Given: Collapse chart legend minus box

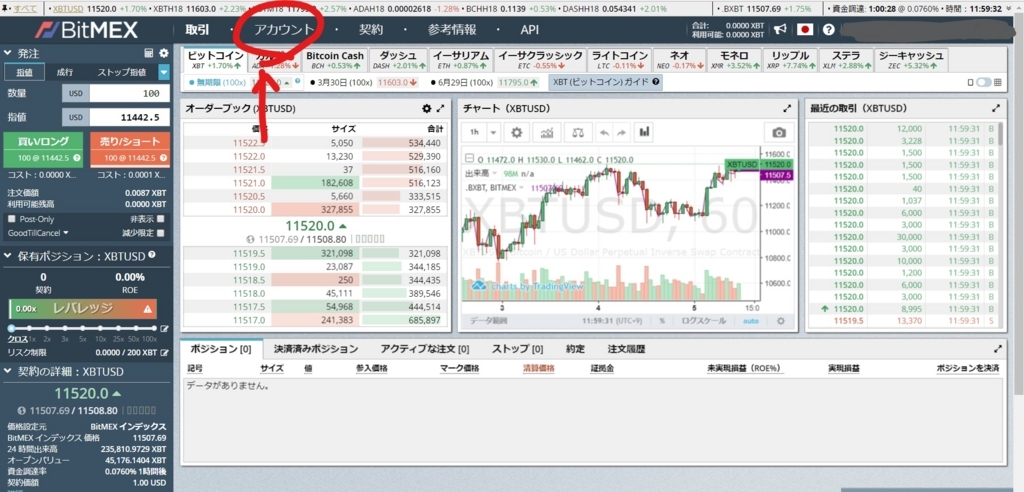Looking at the screenshot, I should (x=468, y=159).
